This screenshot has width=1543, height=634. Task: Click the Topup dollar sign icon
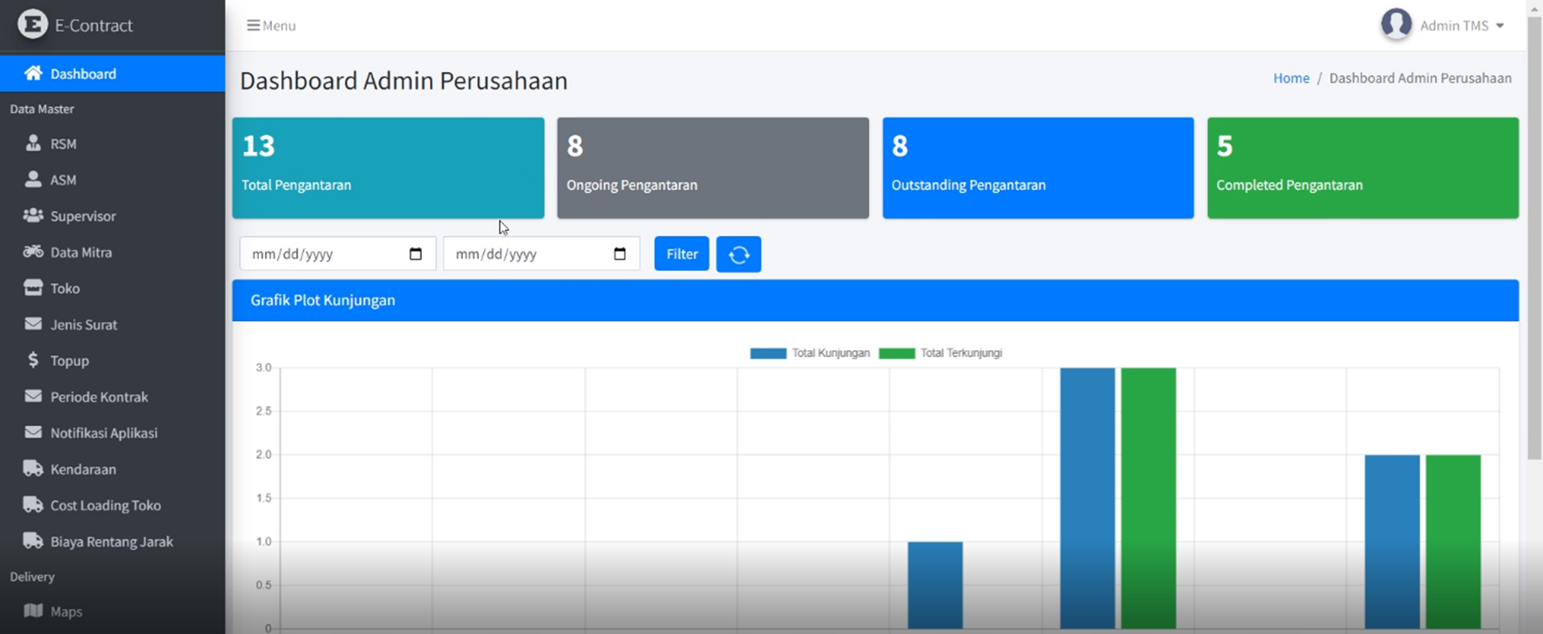33,360
